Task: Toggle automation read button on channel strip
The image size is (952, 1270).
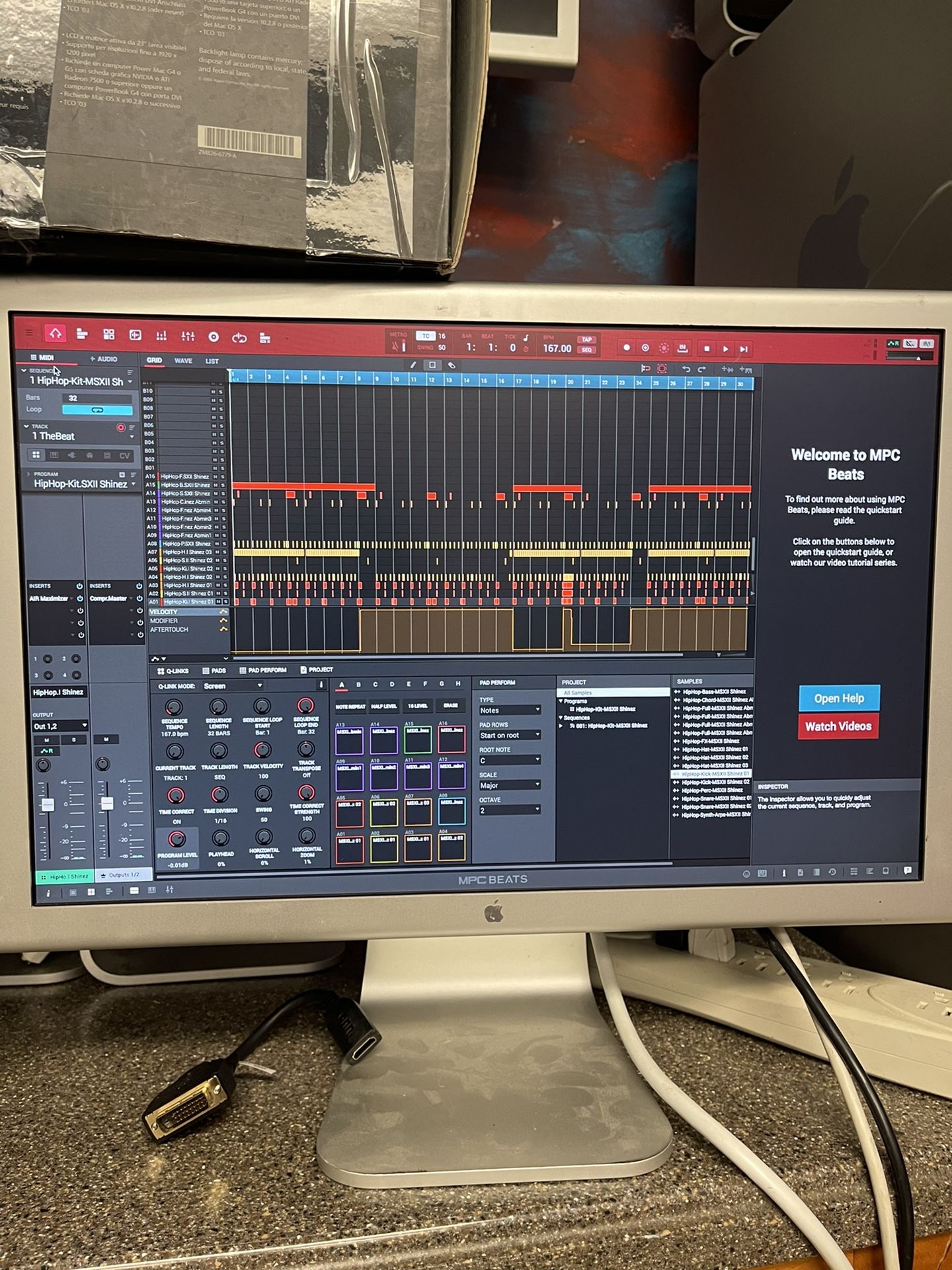Action: click(47, 751)
